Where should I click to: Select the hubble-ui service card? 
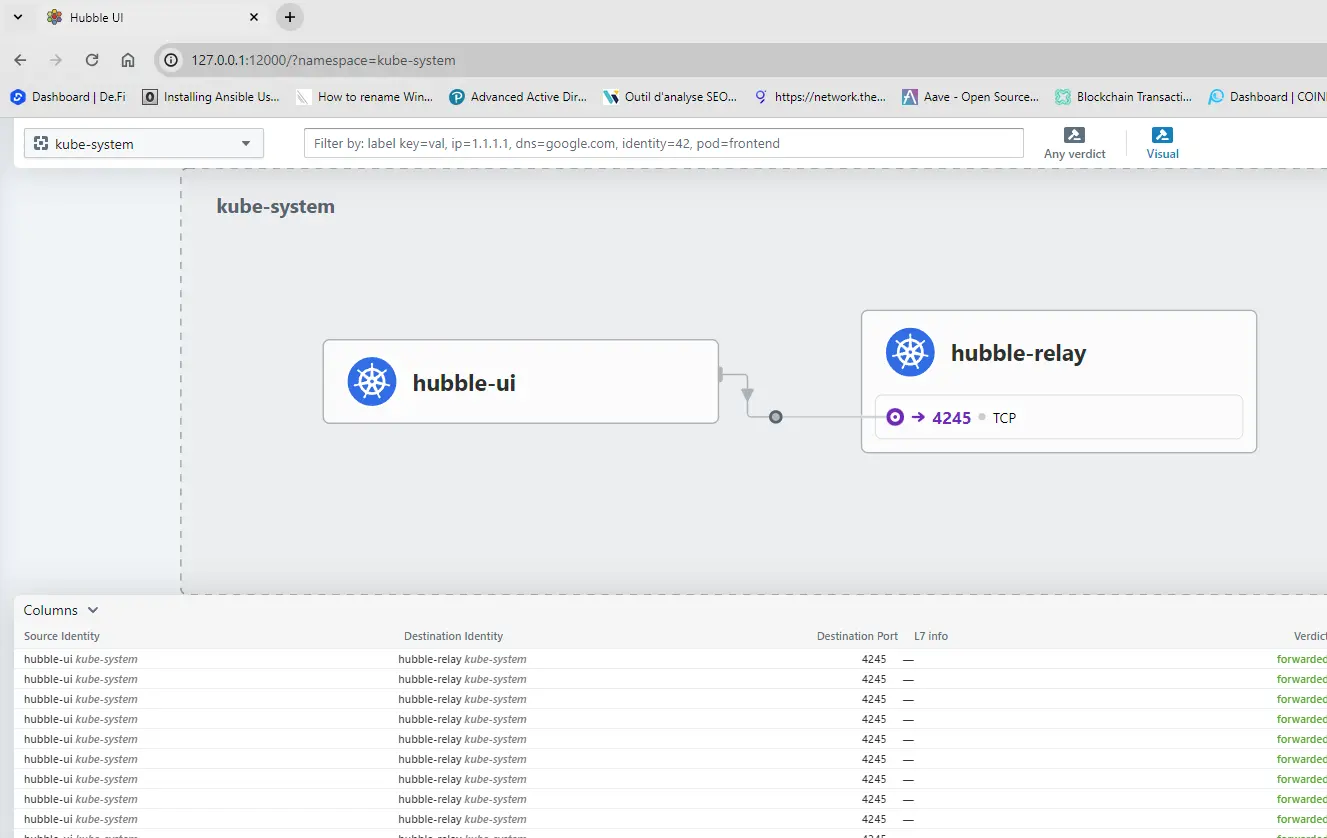(520, 382)
